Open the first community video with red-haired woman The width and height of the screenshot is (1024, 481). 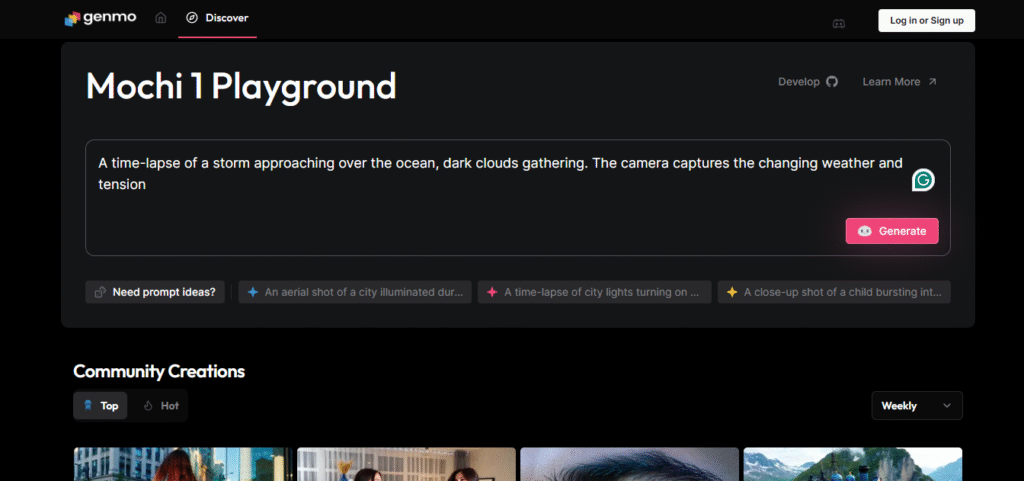pos(183,464)
